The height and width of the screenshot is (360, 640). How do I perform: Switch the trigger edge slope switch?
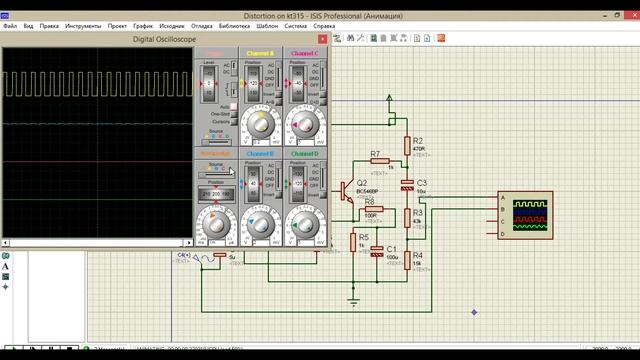pos(234,89)
